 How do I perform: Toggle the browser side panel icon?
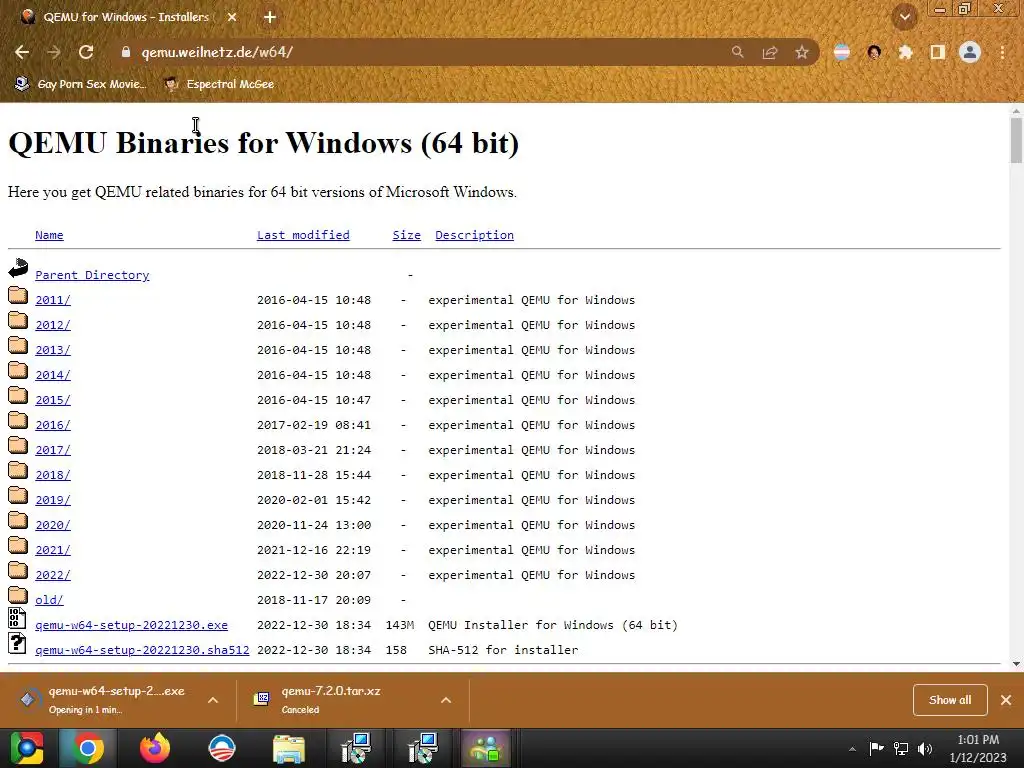click(x=938, y=52)
